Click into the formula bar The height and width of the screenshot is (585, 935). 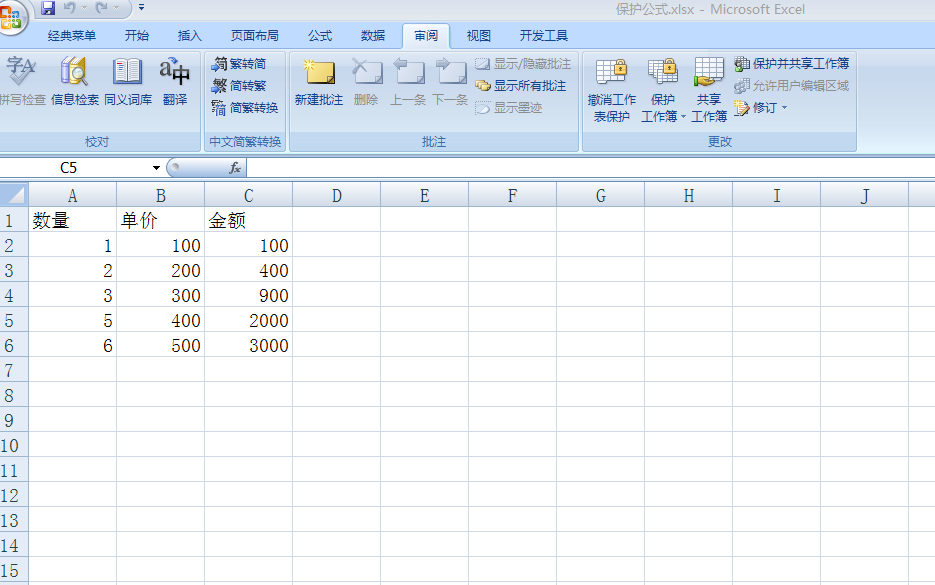(590, 168)
